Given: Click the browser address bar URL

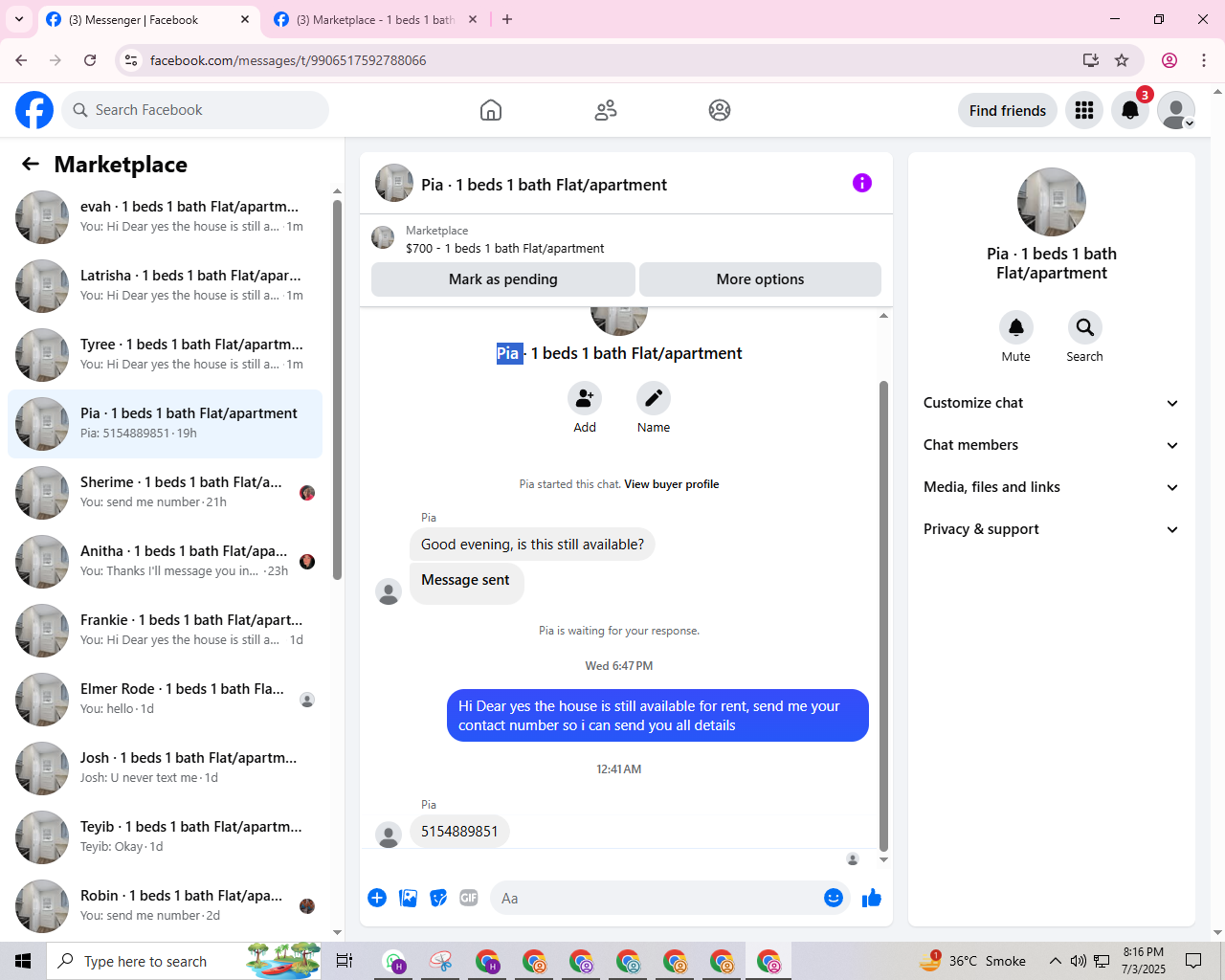Looking at the screenshot, I should coord(288,60).
